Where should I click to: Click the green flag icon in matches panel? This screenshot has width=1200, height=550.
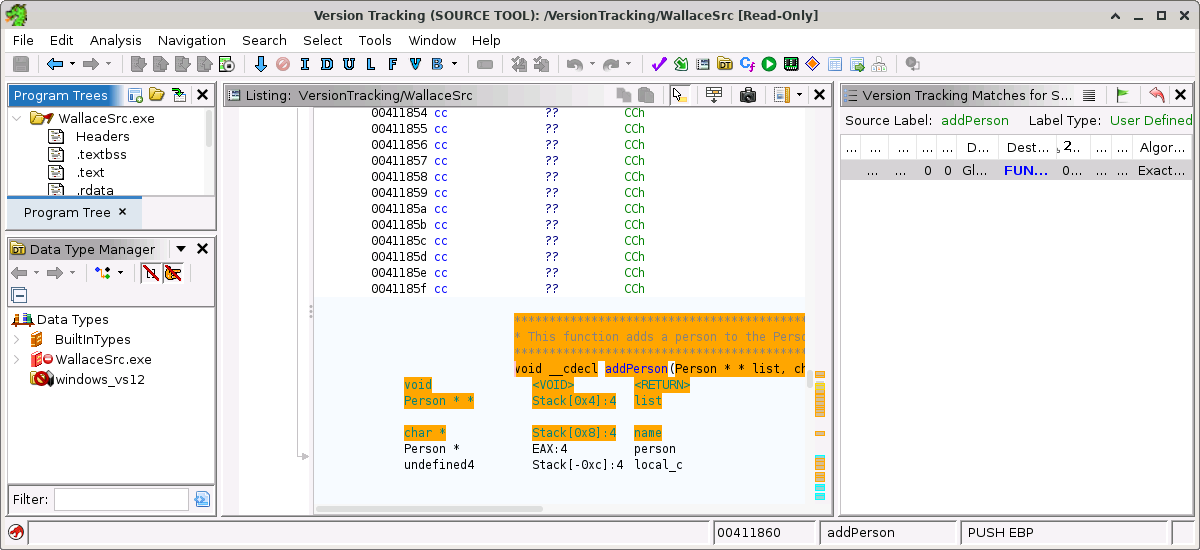pos(1123,95)
